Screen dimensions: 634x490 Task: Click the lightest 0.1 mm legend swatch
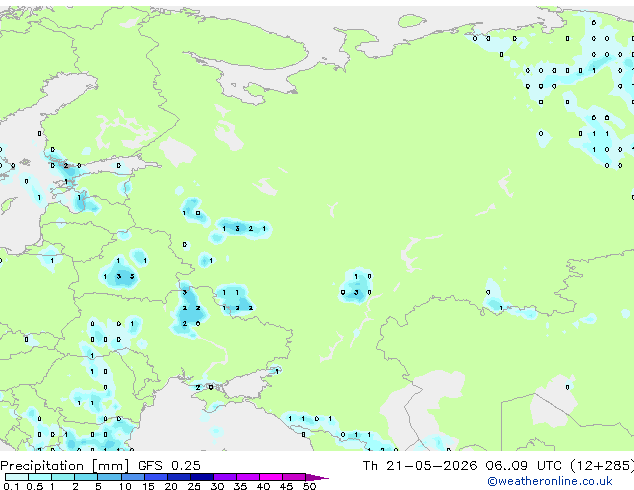(x=17, y=477)
